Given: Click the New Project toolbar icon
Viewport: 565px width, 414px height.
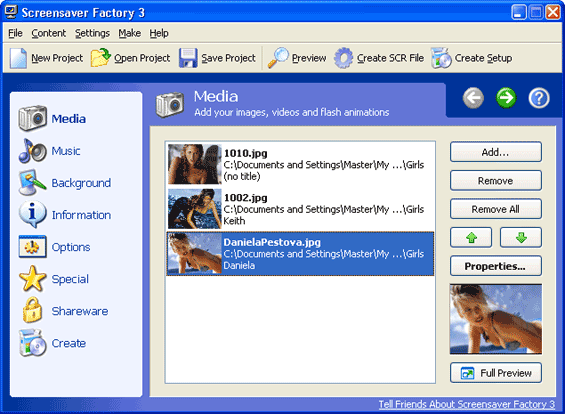Looking at the screenshot, I should tap(18, 58).
